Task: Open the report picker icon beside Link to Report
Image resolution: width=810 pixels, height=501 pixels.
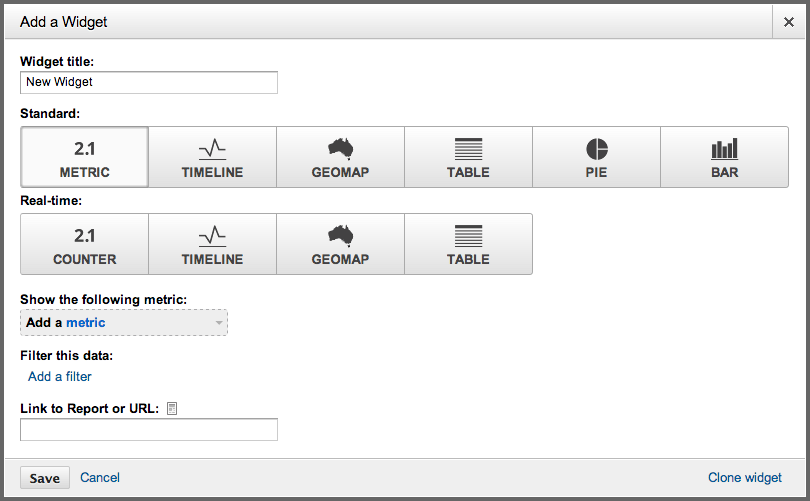Action: pyautogui.click(x=172, y=409)
